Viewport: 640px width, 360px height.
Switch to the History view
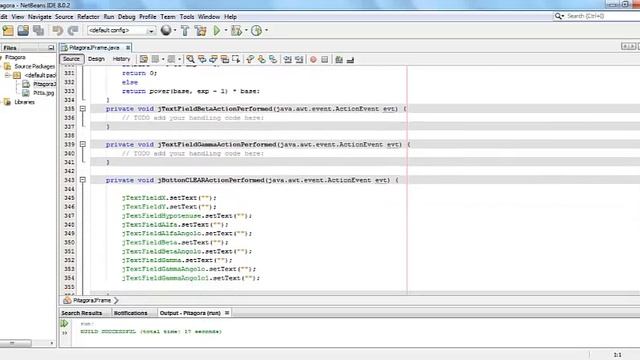tap(121, 59)
